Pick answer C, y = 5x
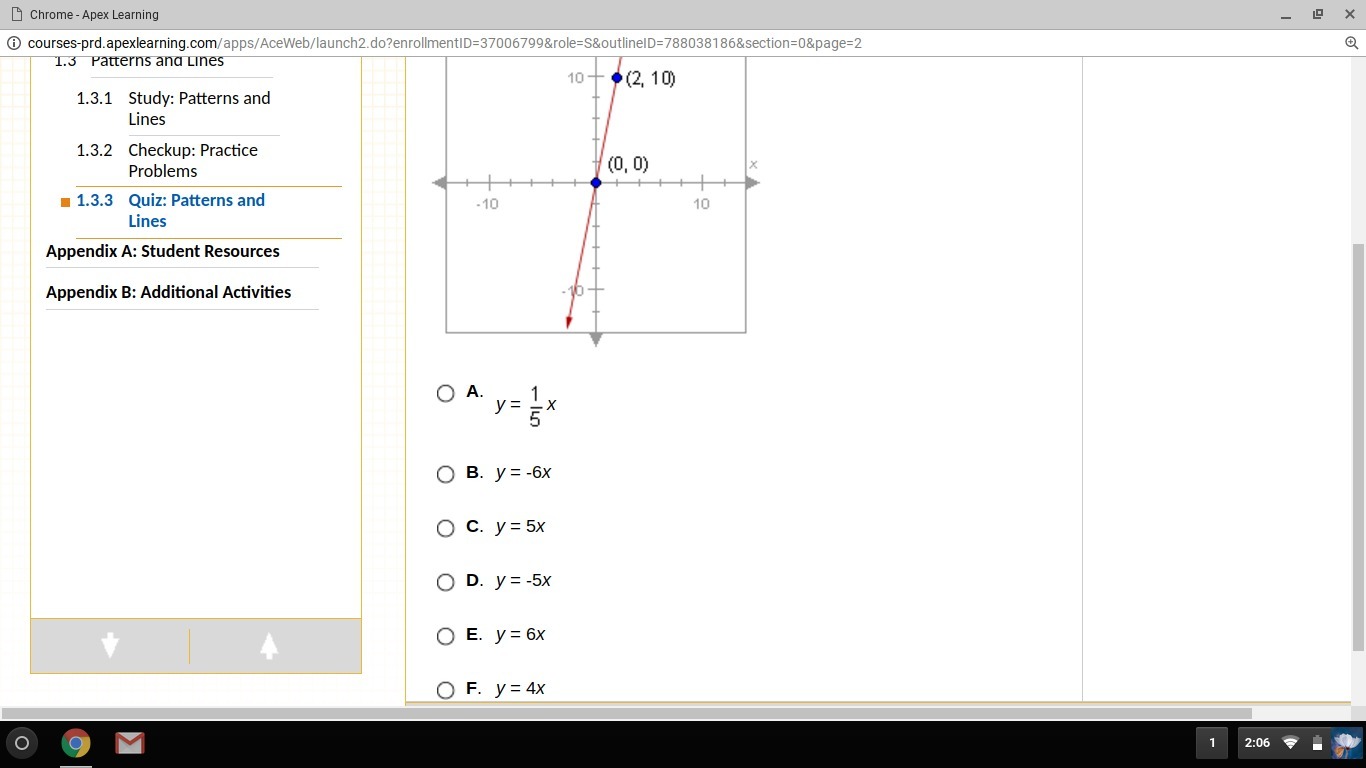 446,528
